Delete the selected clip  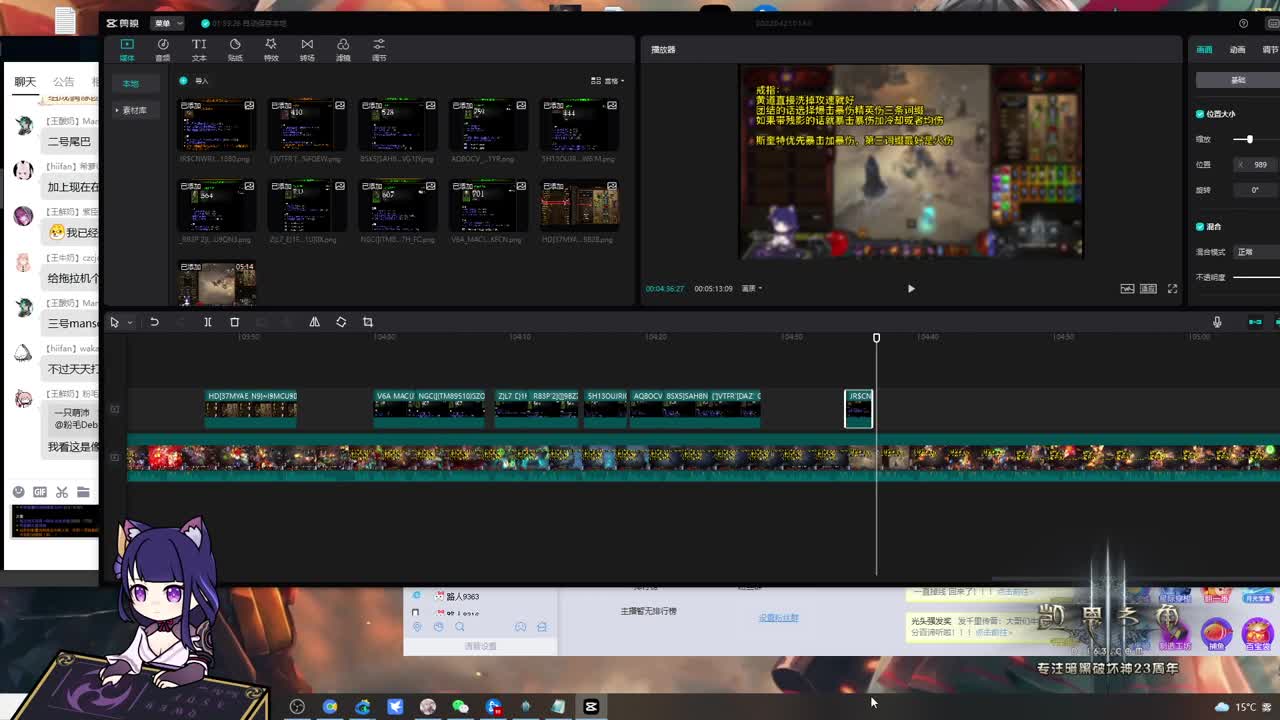coord(235,322)
